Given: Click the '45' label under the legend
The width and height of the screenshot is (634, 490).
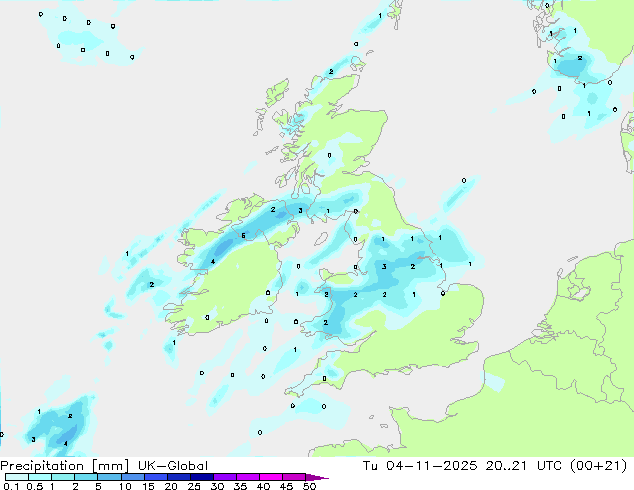Looking at the screenshot, I should 286,486.
